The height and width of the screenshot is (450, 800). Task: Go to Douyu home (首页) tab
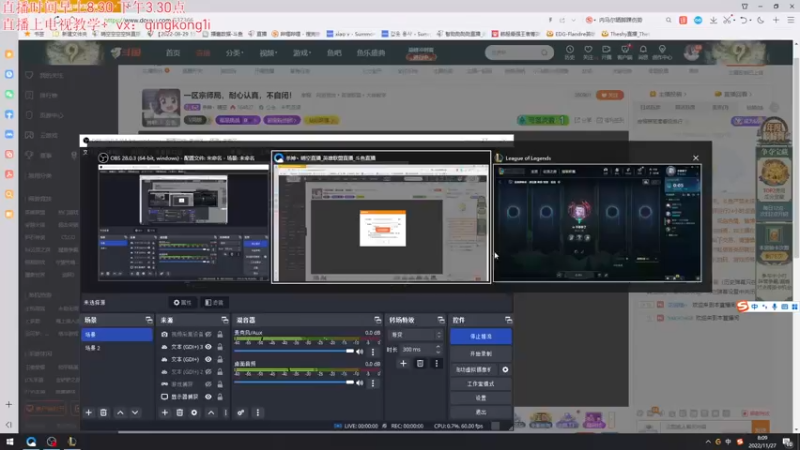[173, 53]
